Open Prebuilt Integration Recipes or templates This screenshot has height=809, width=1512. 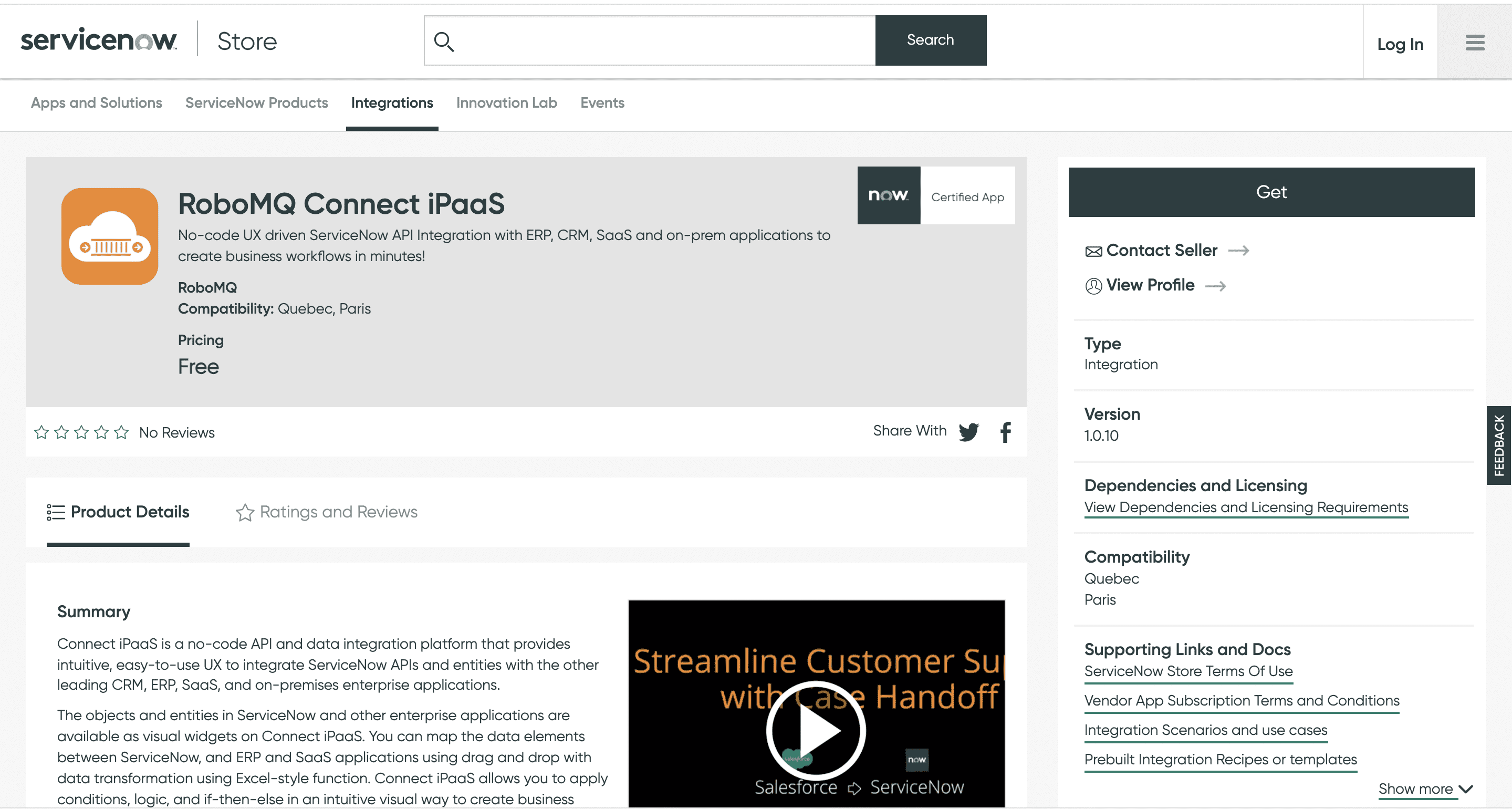[1221, 759]
